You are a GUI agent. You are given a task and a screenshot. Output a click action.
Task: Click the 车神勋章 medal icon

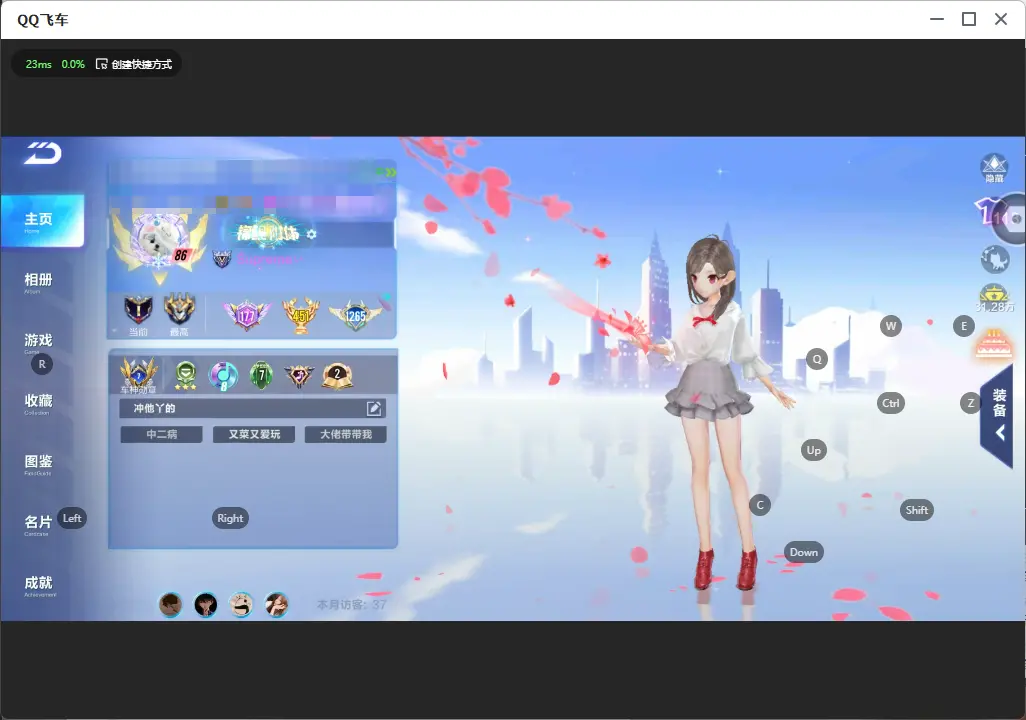(138, 375)
